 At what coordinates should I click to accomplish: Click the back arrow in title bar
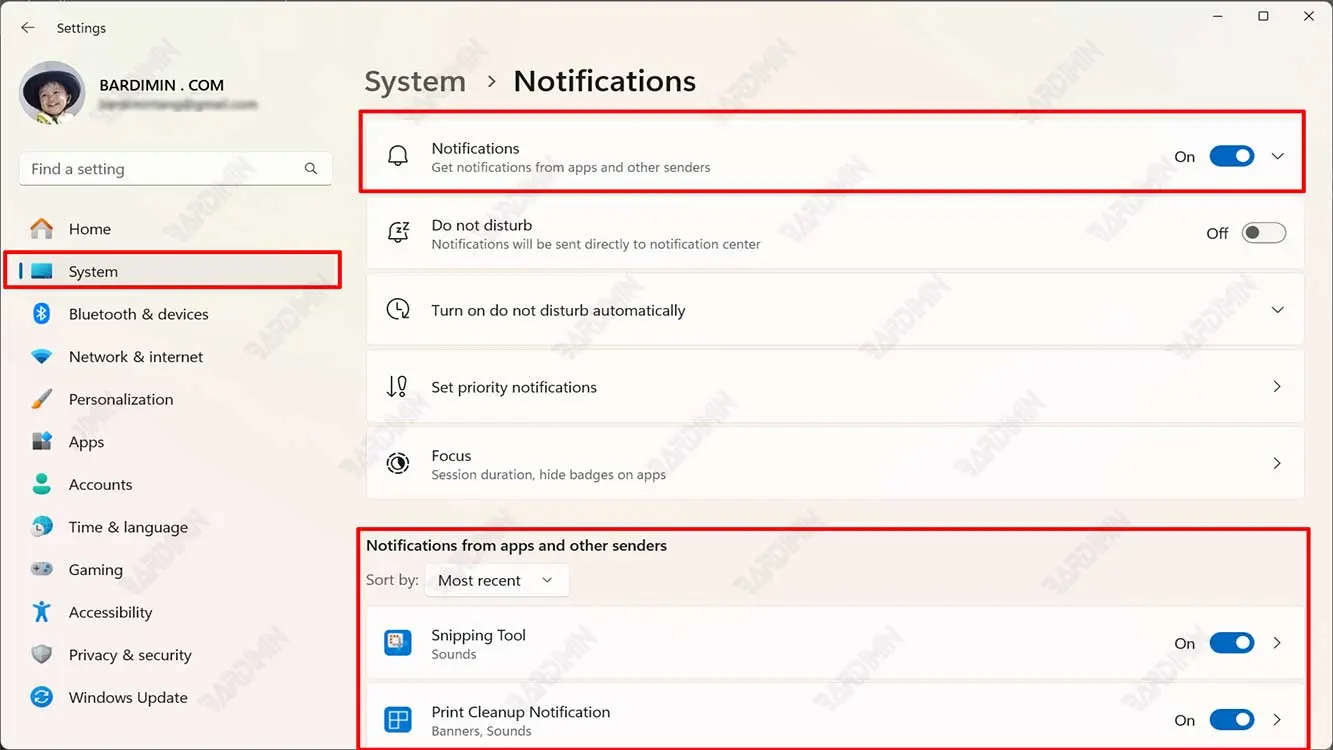click(28, 28)
